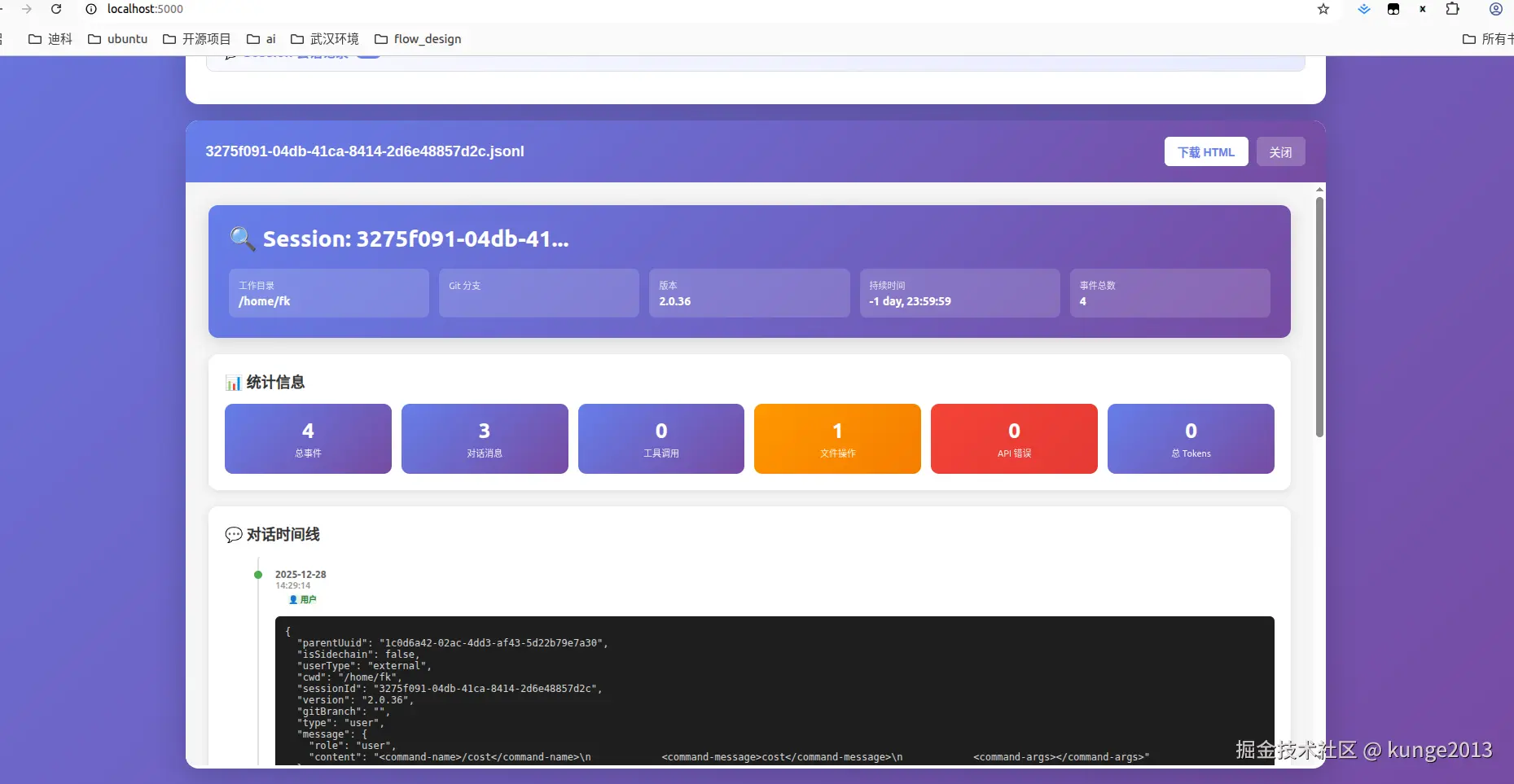Click the 版本 2.0.36 info card
The height and width of the screenshot is (784, 1514).
pos(749,293)
